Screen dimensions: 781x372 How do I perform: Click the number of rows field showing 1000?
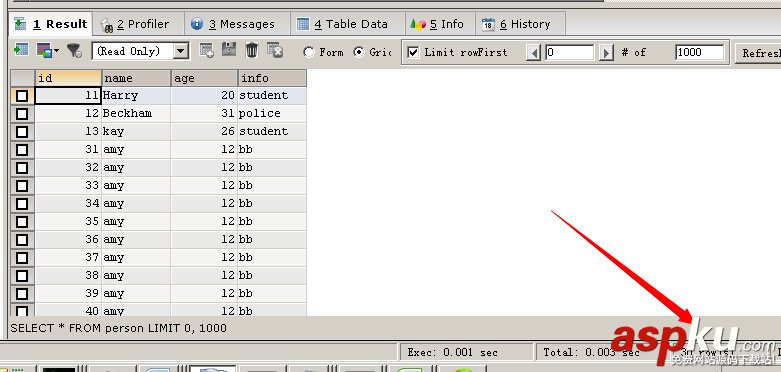(x=699, y=52)
